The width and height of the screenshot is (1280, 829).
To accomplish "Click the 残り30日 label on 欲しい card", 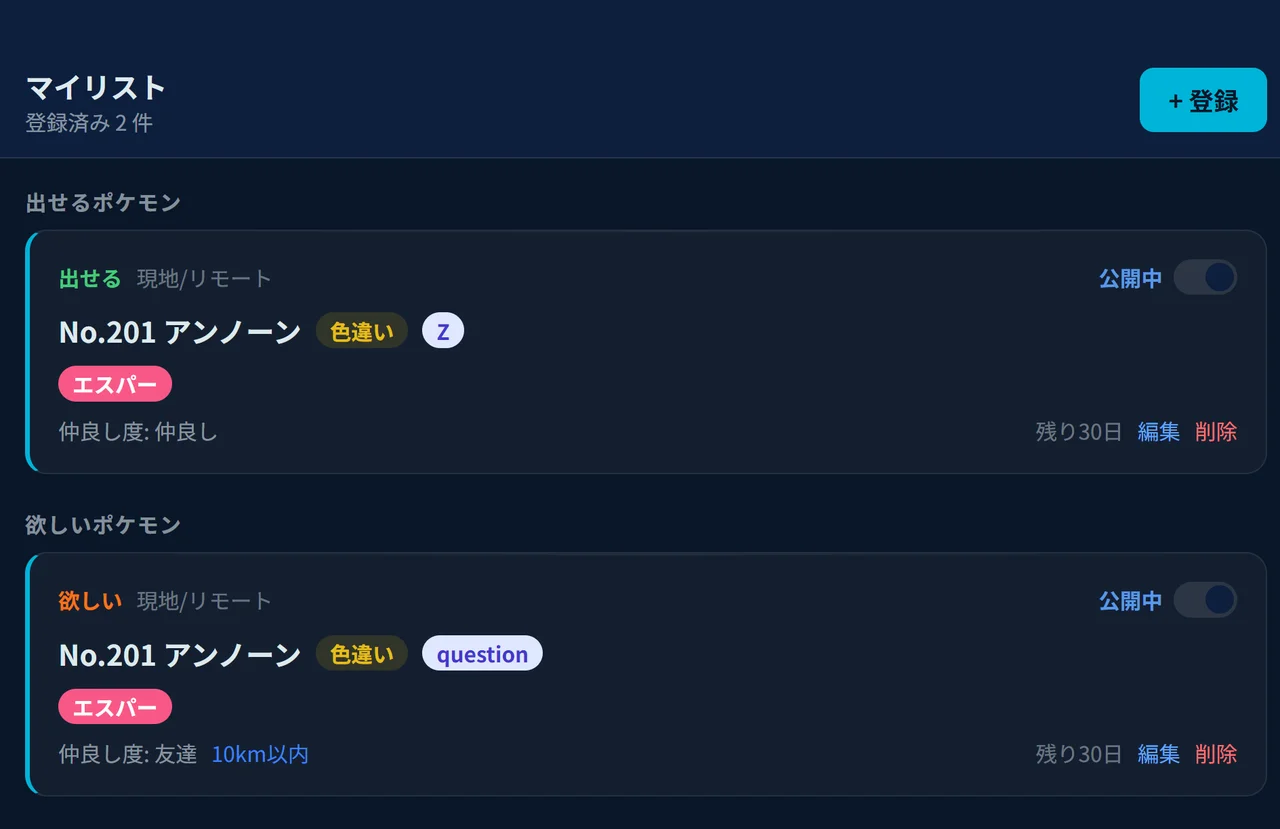I will pos(1078,755).
